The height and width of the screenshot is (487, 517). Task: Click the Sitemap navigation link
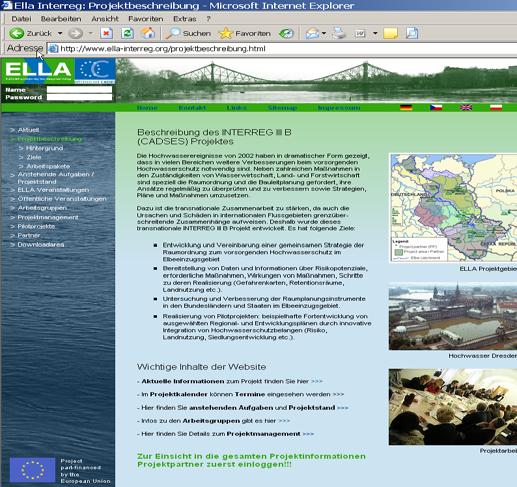click(282, 108)
